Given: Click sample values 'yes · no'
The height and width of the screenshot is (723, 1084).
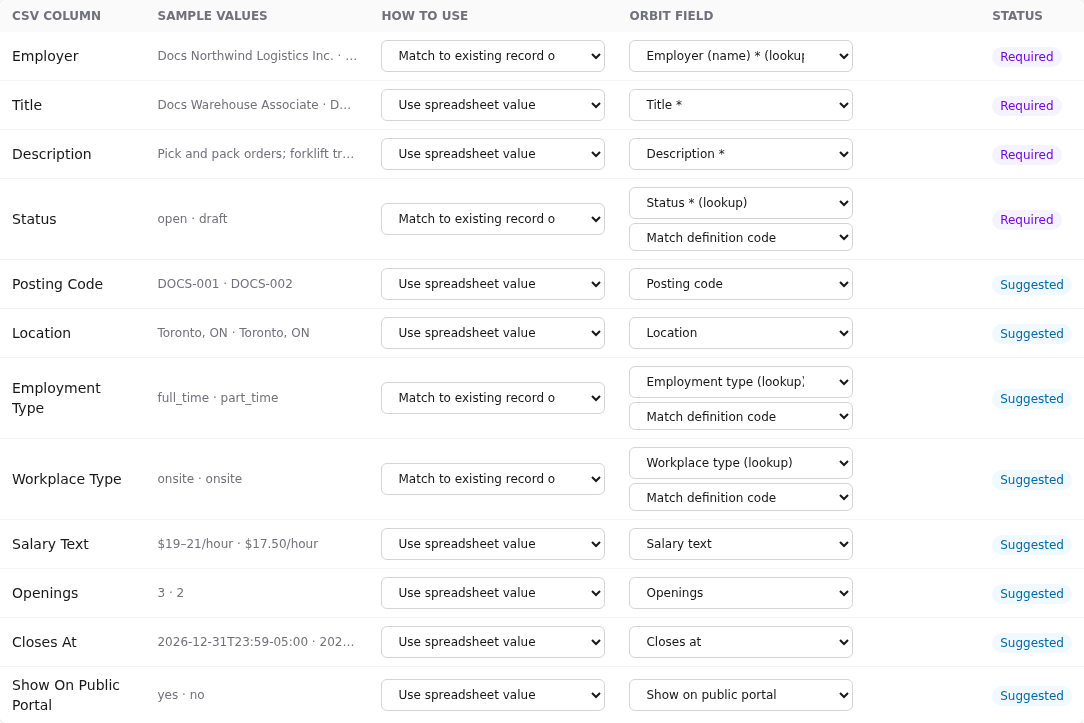Looking at the screenshot, I should point(181,695).
